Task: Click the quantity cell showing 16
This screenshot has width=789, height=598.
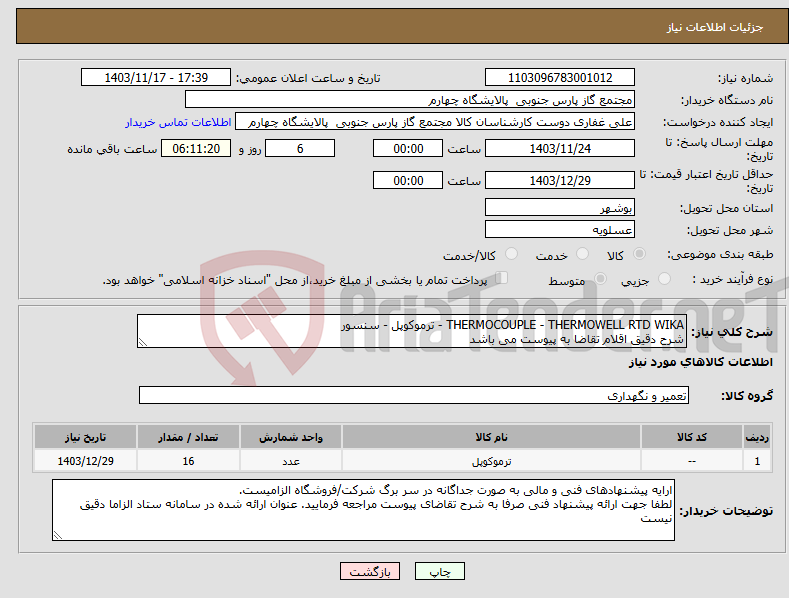Action: [188, 461]
